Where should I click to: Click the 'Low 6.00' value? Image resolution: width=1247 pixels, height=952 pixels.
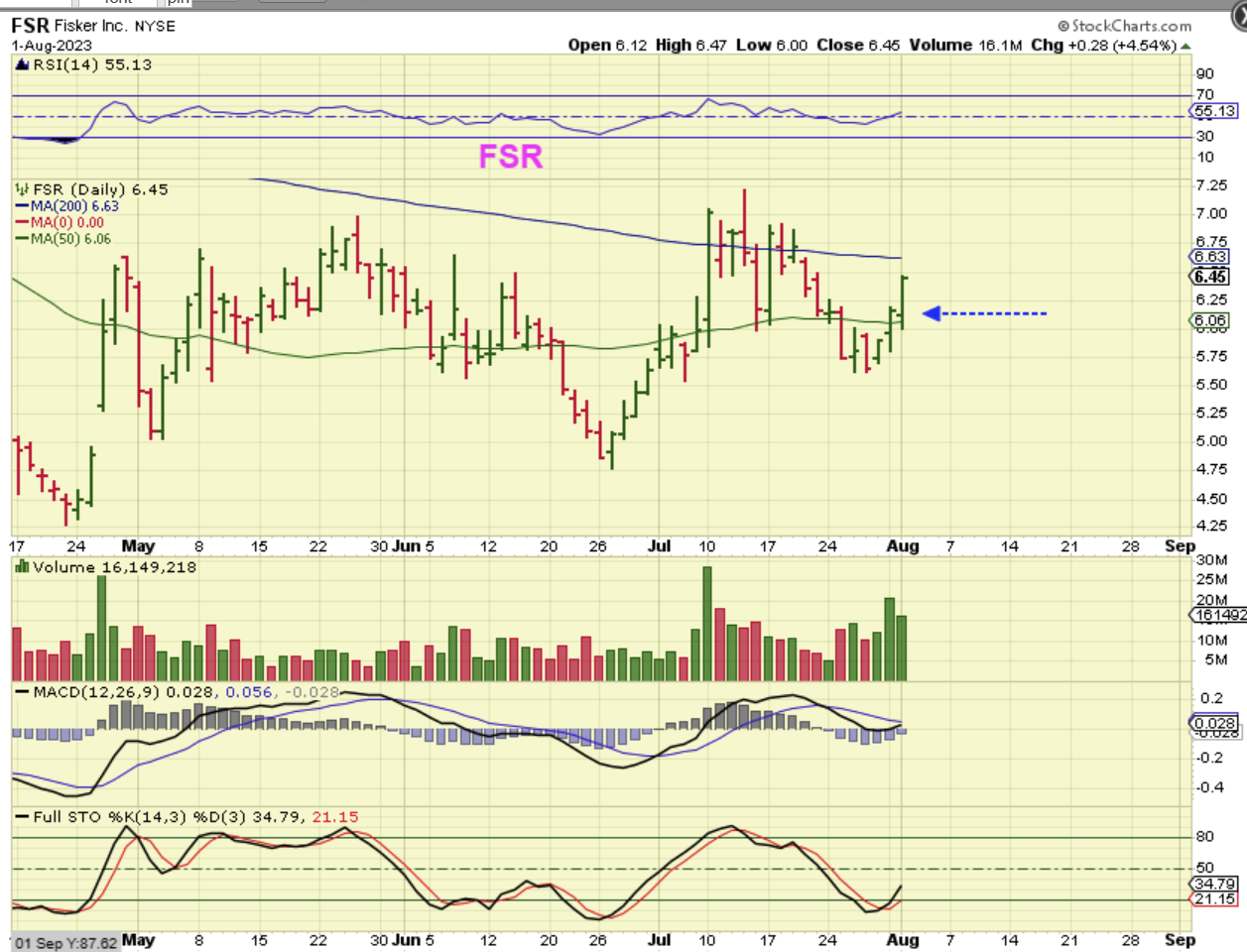[772, 46]
